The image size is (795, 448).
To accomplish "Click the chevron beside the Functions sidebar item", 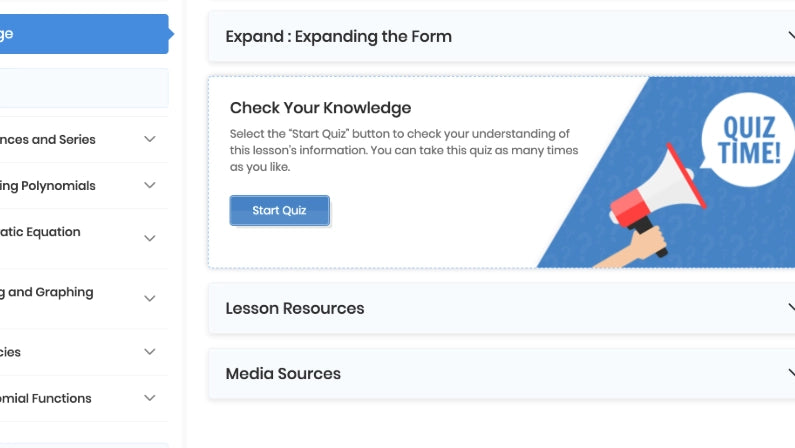I will point(150,398).
